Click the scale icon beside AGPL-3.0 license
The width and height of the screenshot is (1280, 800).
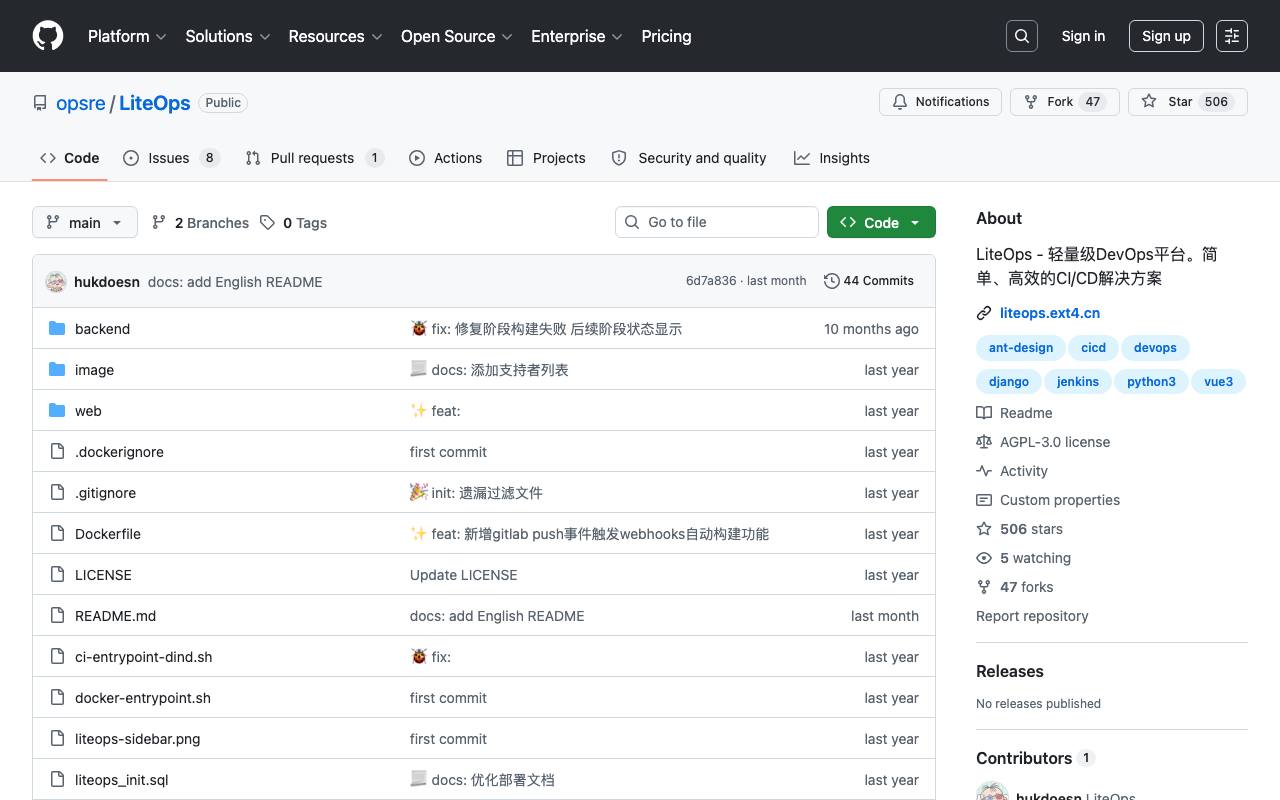pyautogui.click(x=984, y=442)
